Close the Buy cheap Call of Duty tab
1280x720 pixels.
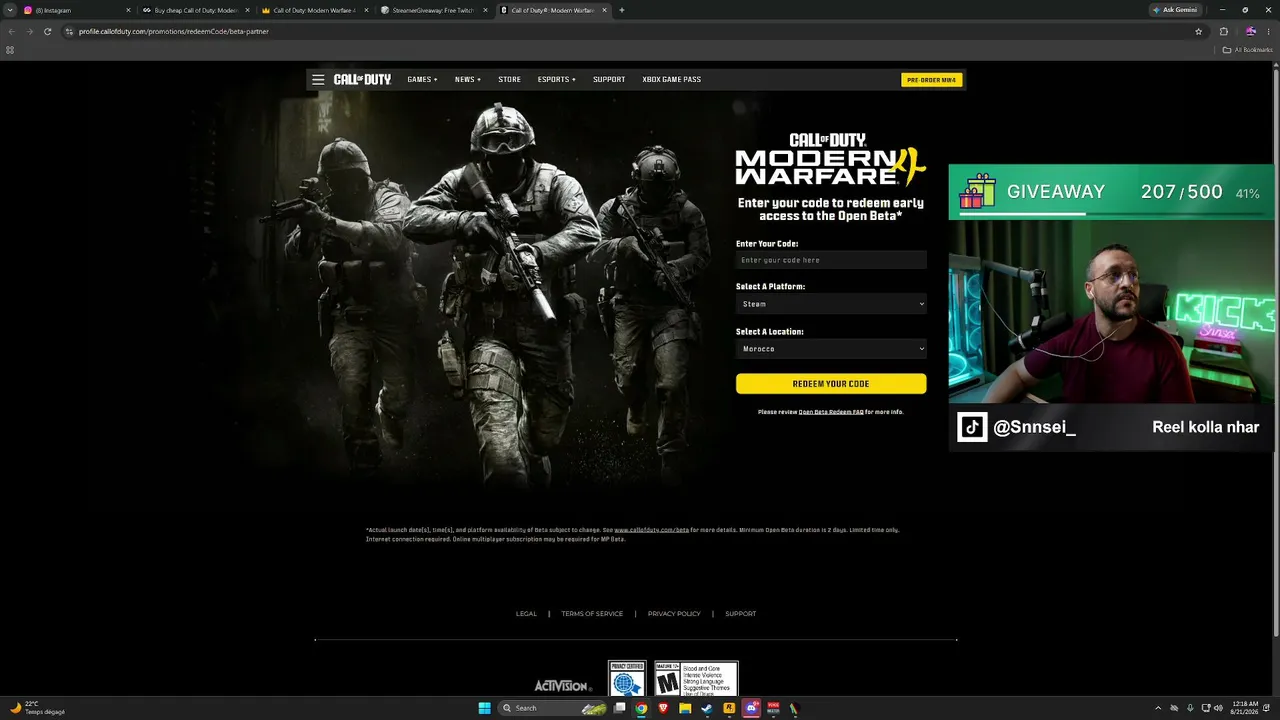[247, 10]
